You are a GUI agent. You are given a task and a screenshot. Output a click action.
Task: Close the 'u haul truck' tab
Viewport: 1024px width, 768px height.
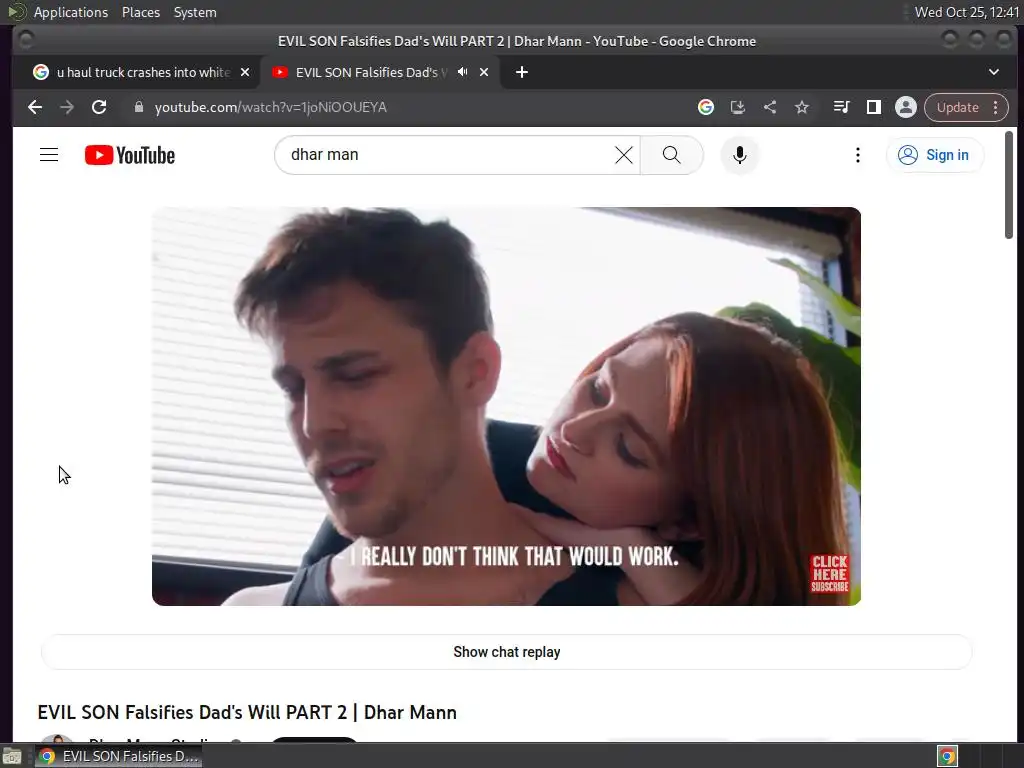pos(245,72)
